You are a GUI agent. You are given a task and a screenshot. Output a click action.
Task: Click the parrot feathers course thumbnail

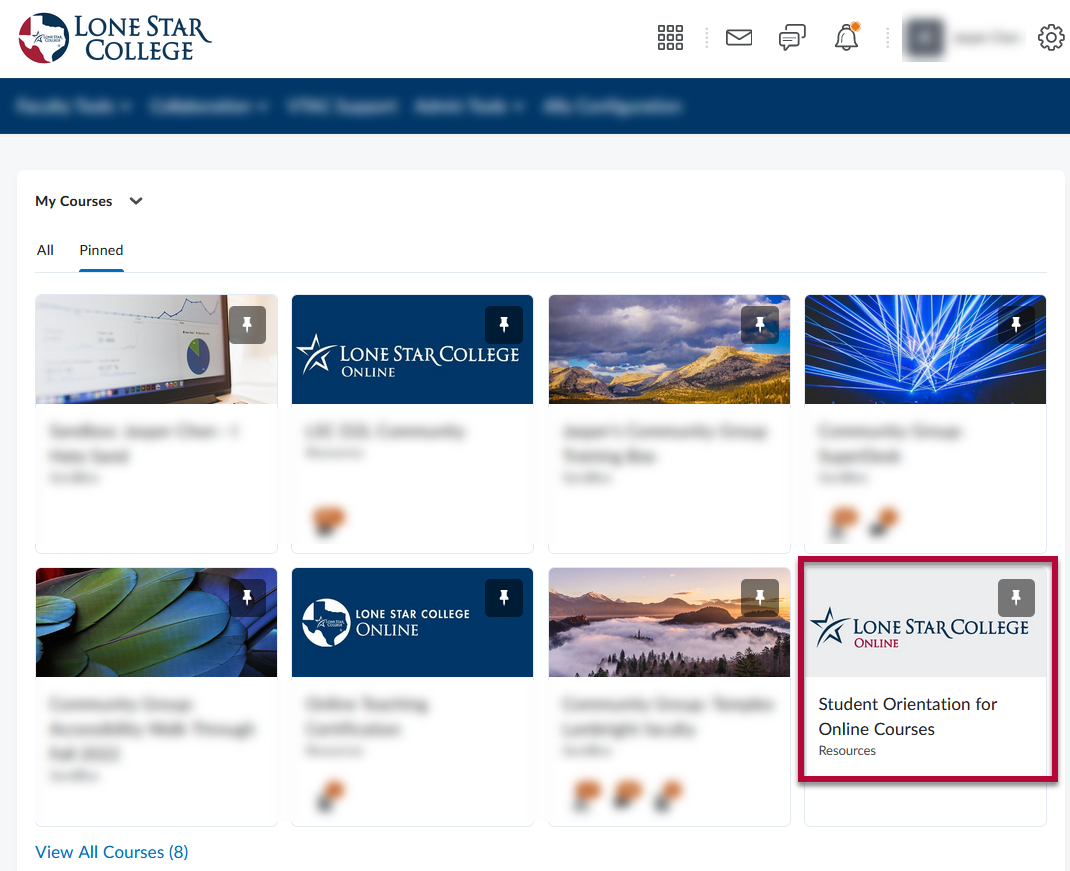(156, 622)
